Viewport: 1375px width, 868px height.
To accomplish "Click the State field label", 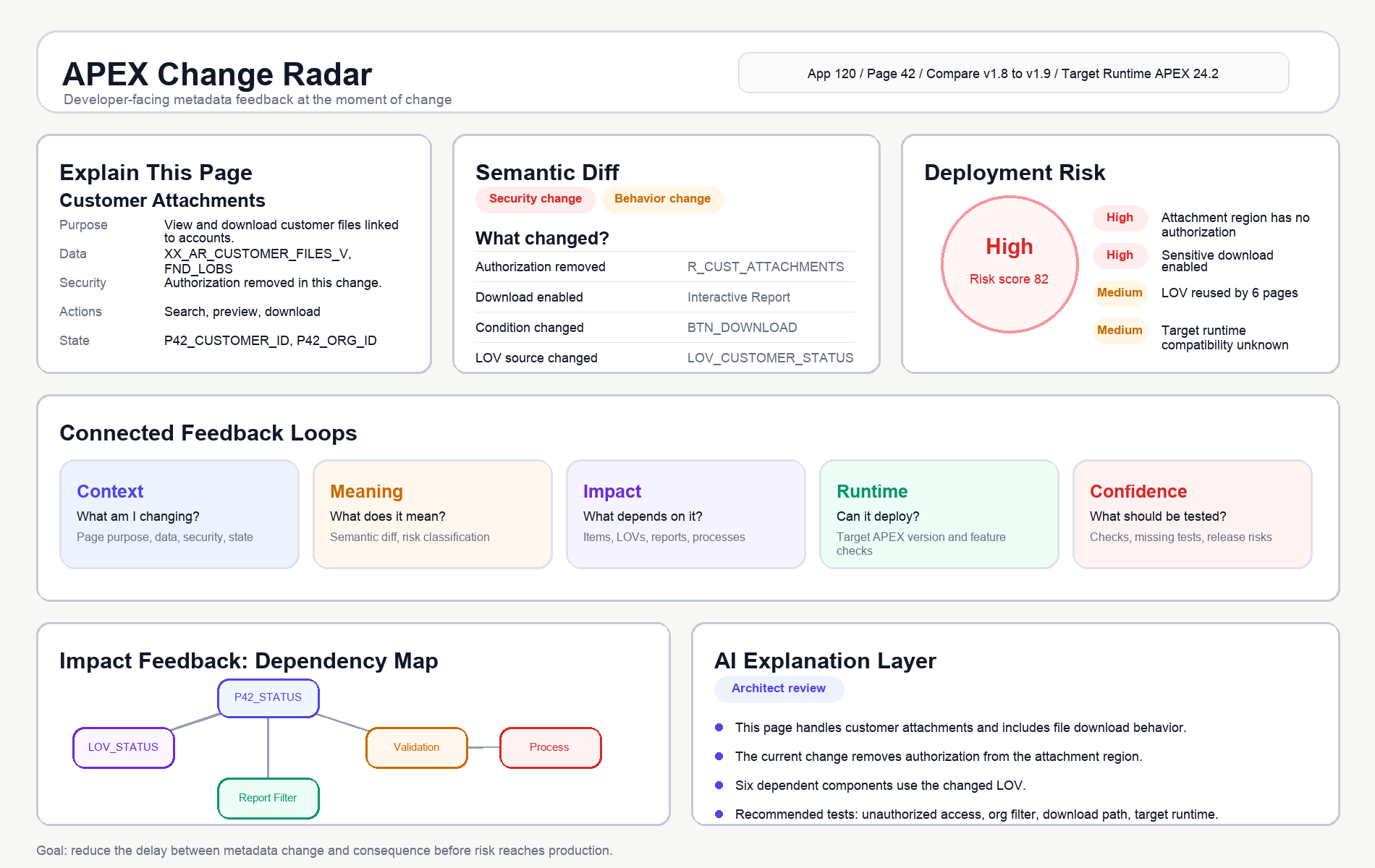I will [75, 341].
